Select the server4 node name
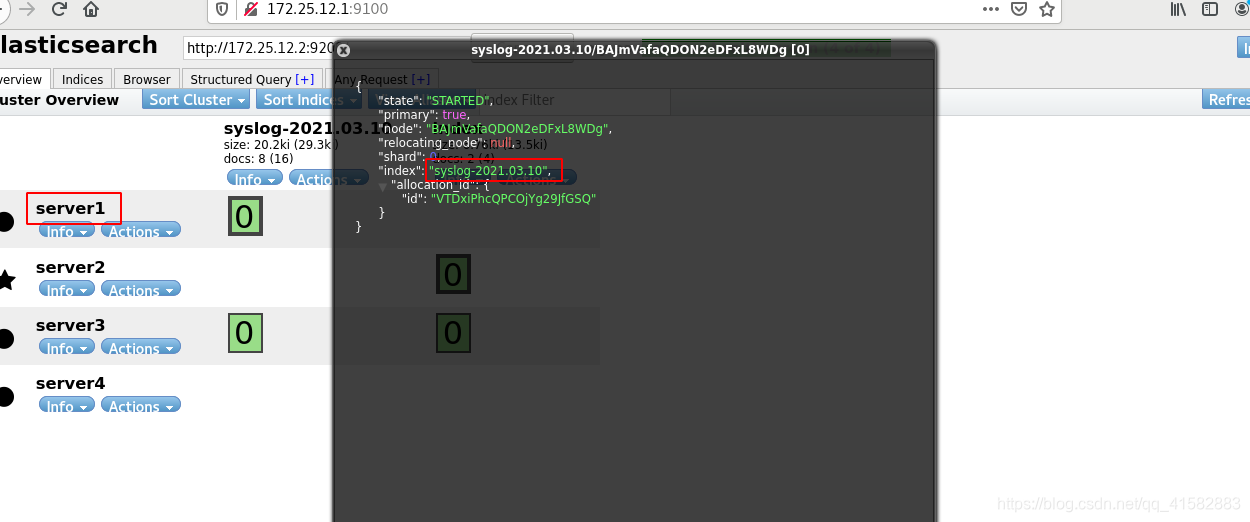This screenshot has width=1250, height=522. coord(70,383)
